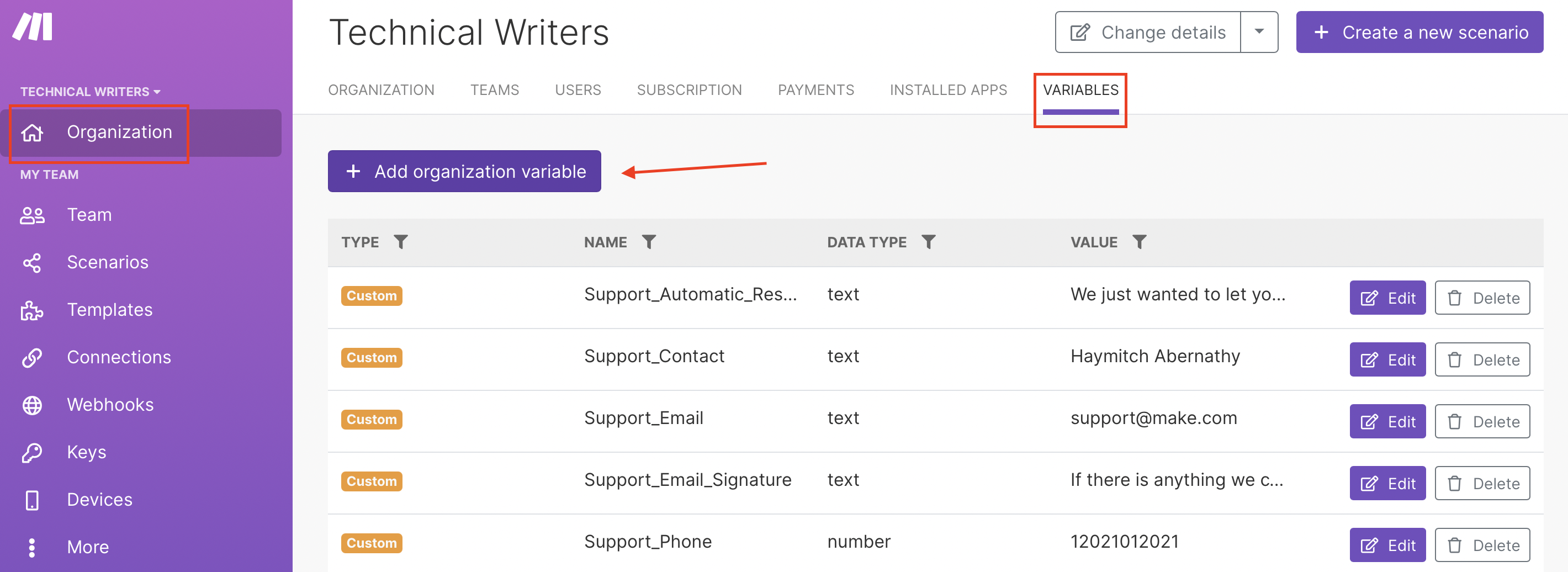
Task: Filter by NAME column funnel icon
Action: 649,242
